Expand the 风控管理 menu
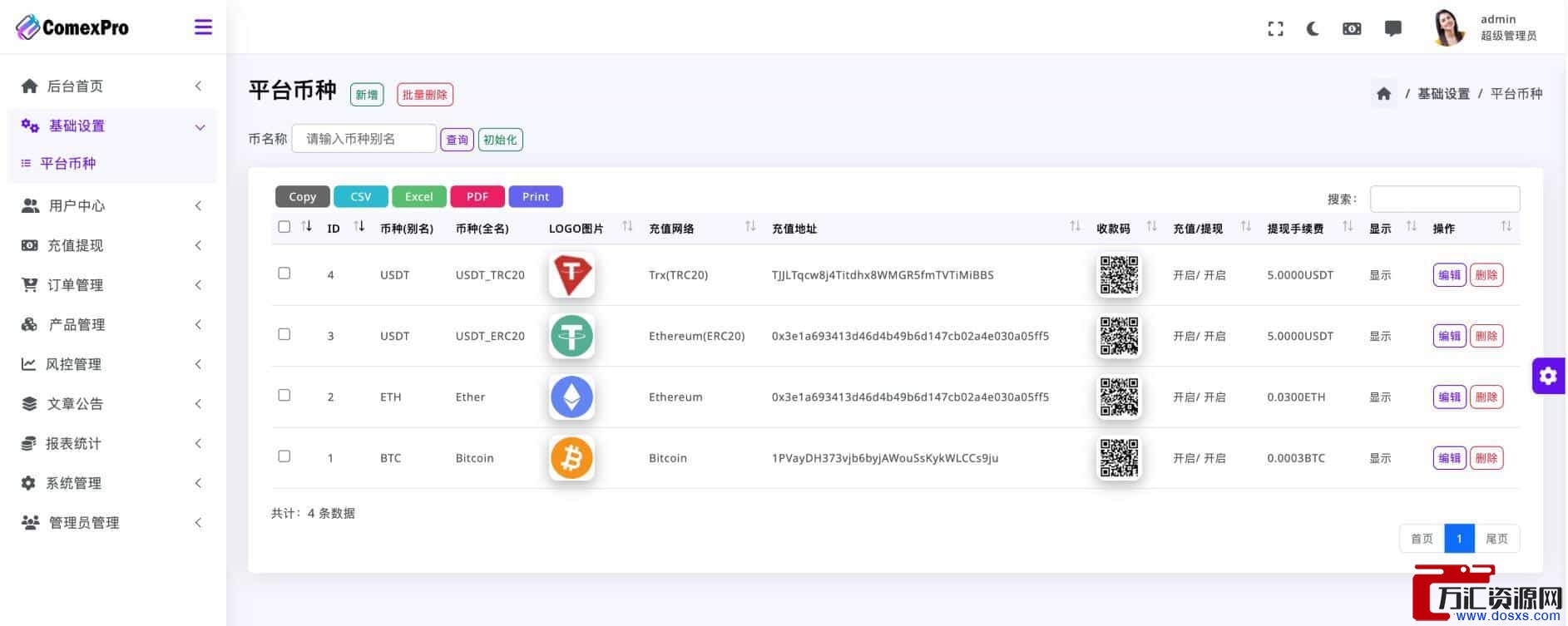Image resolution: width=1568 pixels, height=626 pixels. pyautogui.click(x=112, y=364)
